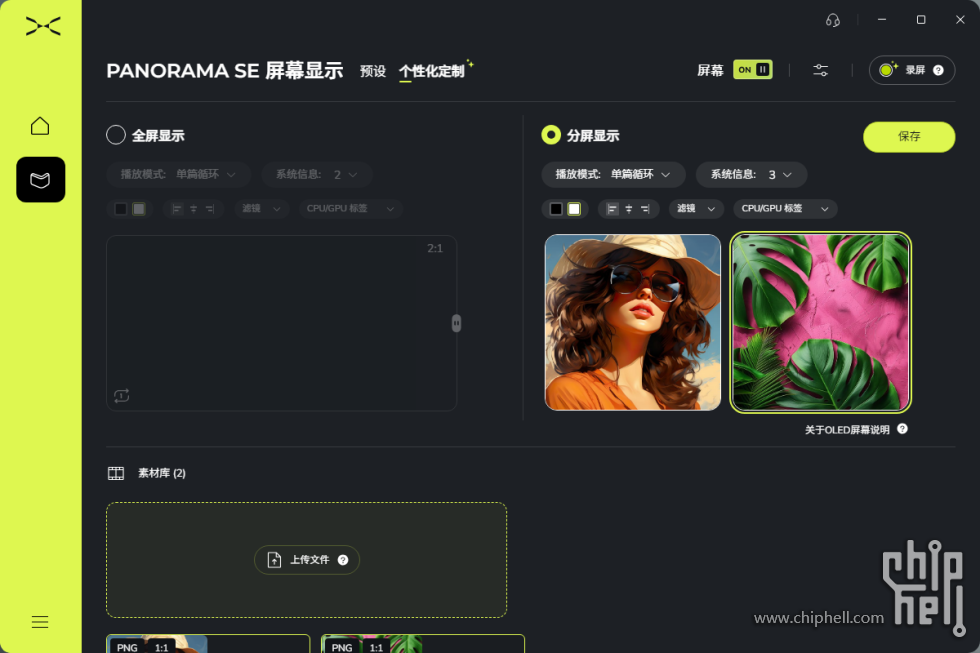Open split-screen CPU/GPU 标签 dropdown
980x653 pixels.
click(x=785, y=209)
